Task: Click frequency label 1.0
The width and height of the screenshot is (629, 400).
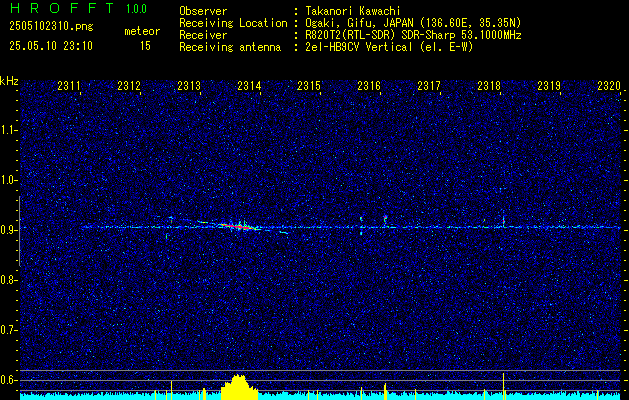Action: pos(9,180)
